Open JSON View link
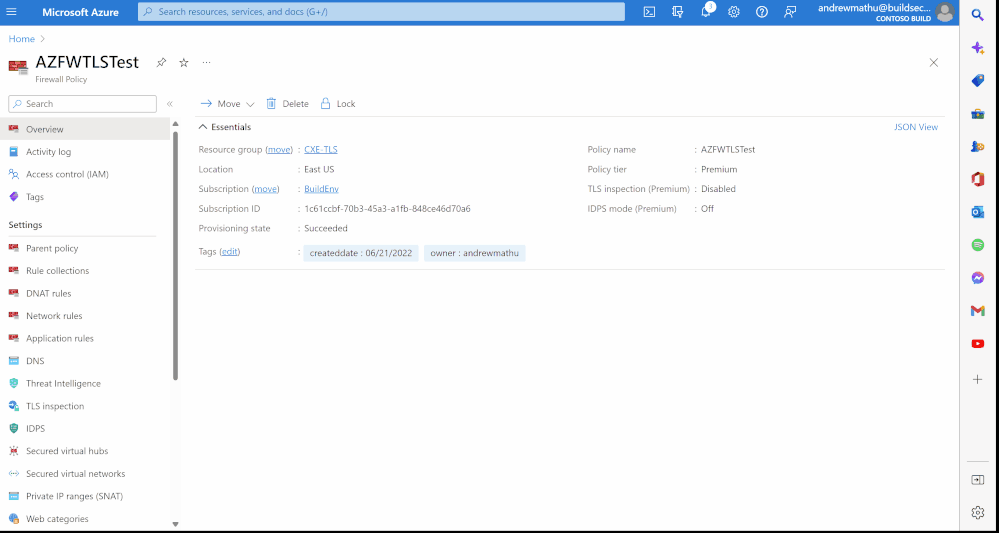The height and width of the screenshot is (533, 999). [x=916, y=127]
